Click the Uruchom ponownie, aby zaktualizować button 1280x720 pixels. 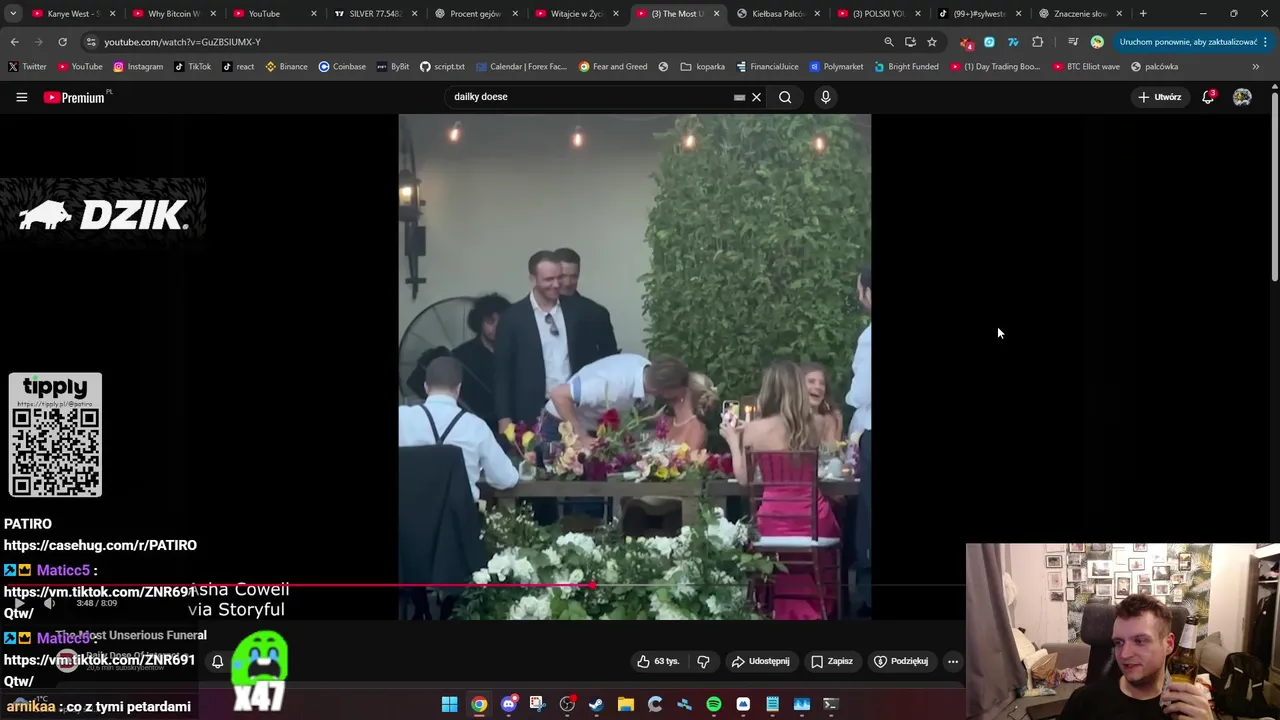click(x=1188, y=42)
